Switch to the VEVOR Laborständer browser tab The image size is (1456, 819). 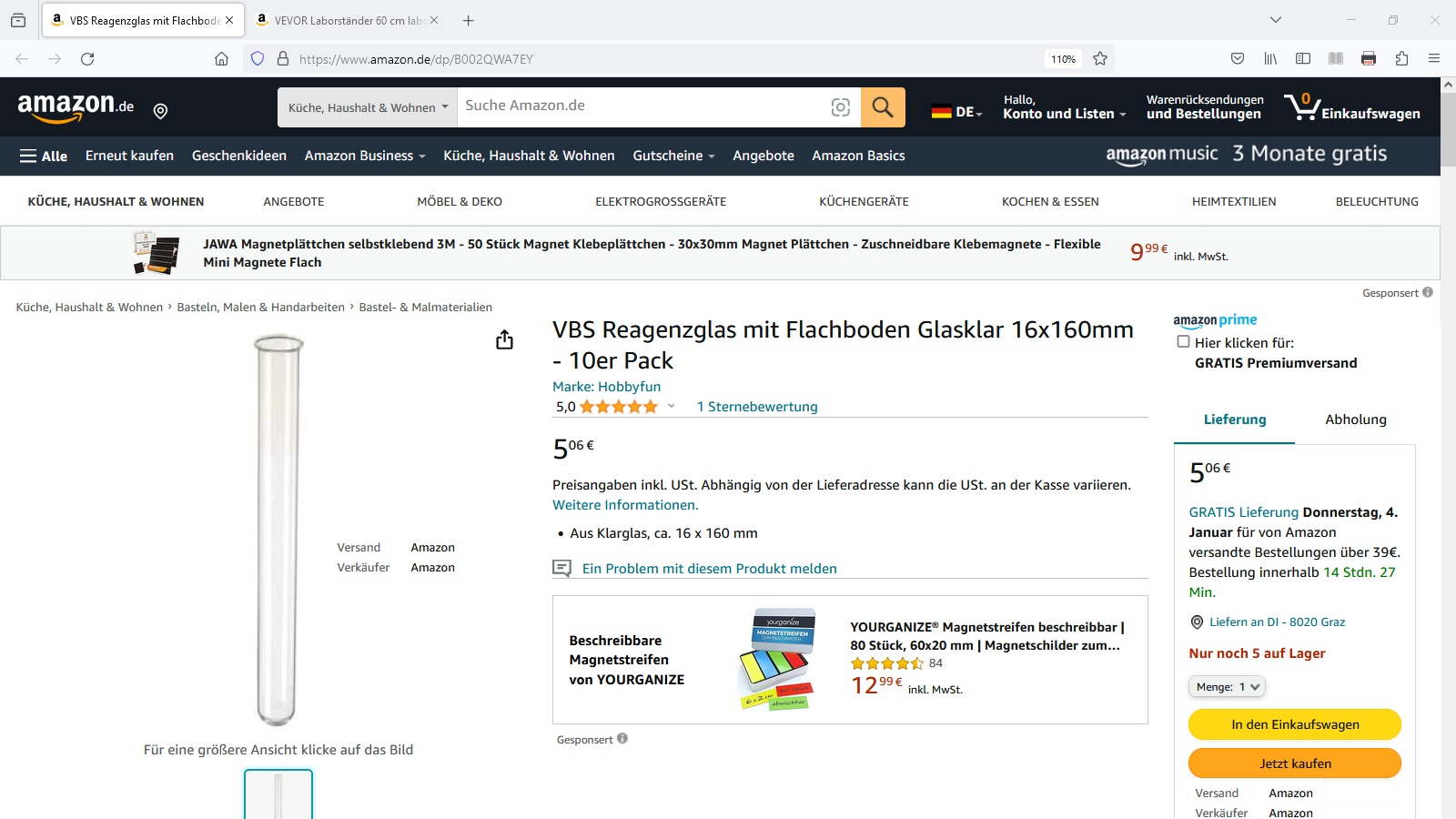[348, 20]
